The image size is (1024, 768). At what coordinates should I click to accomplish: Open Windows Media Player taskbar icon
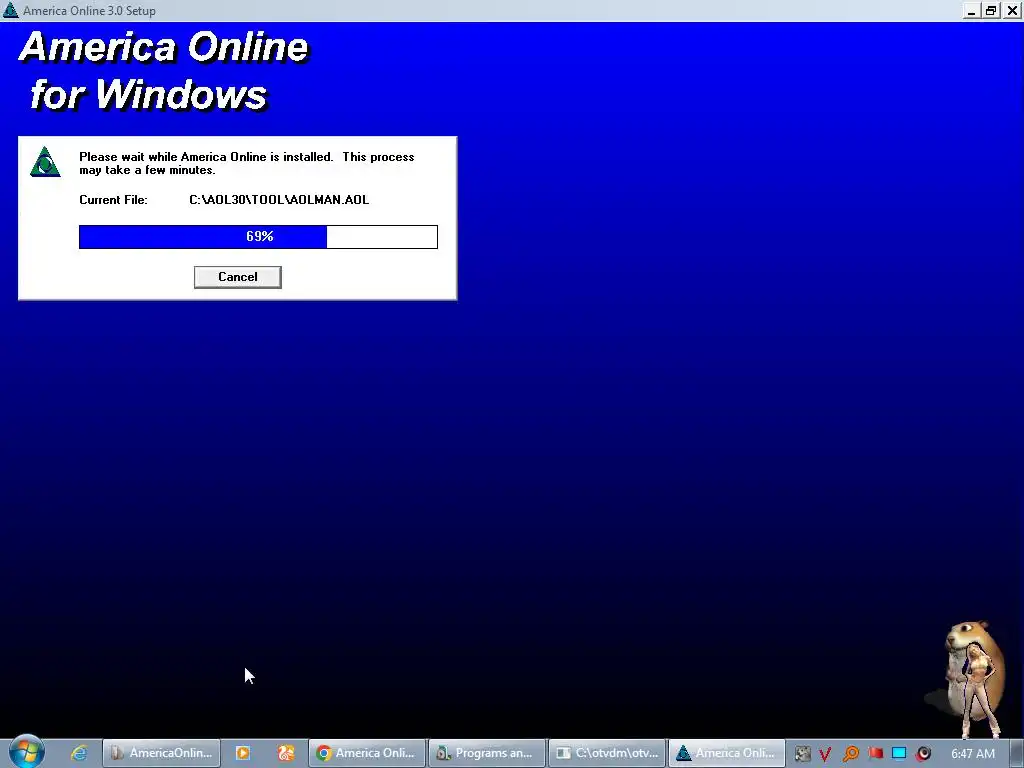(x=242, y=753)
